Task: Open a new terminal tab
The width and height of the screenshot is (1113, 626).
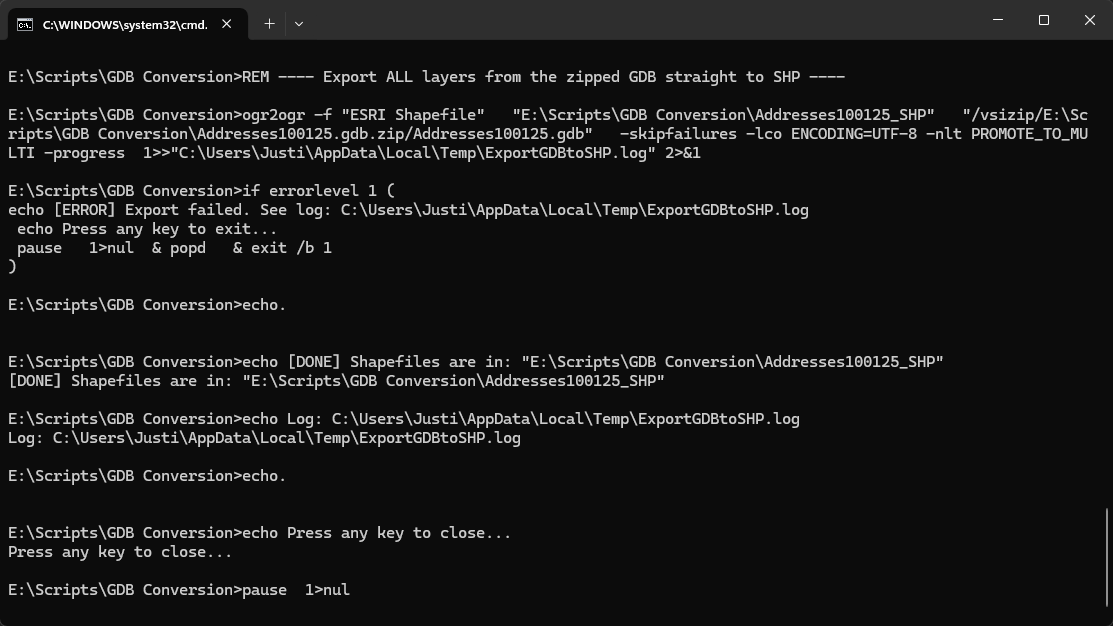Action: tap(269, 23)
